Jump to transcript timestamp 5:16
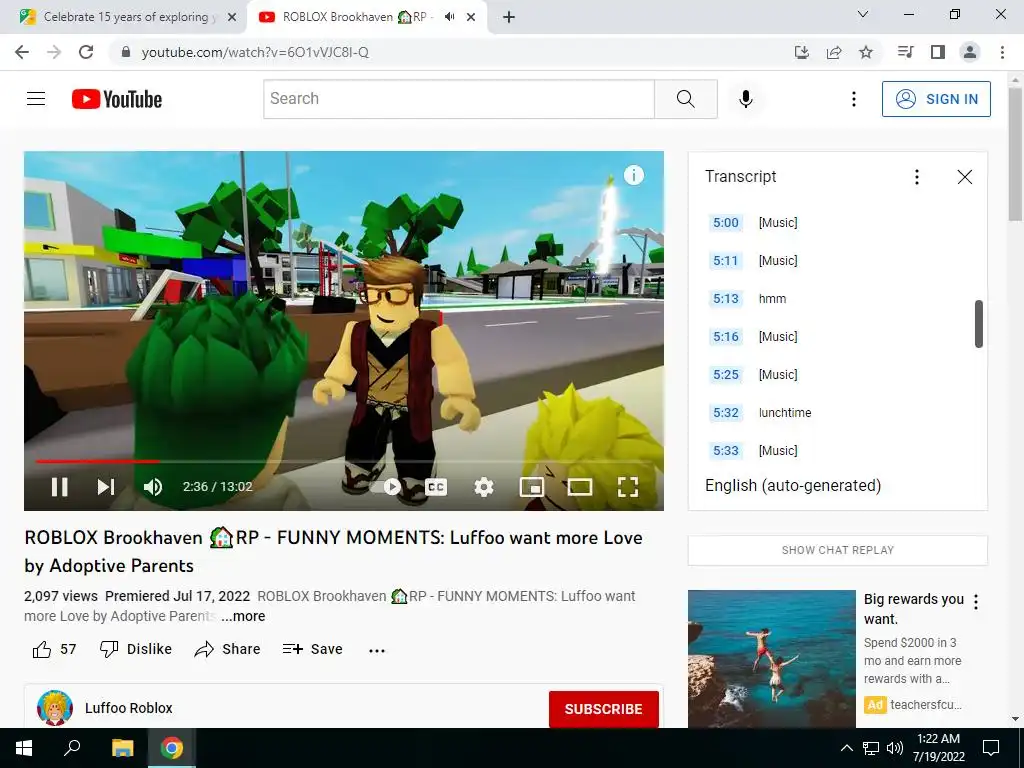The width and height of the screenshot is (1024, 768). click(x=726, y=336)
